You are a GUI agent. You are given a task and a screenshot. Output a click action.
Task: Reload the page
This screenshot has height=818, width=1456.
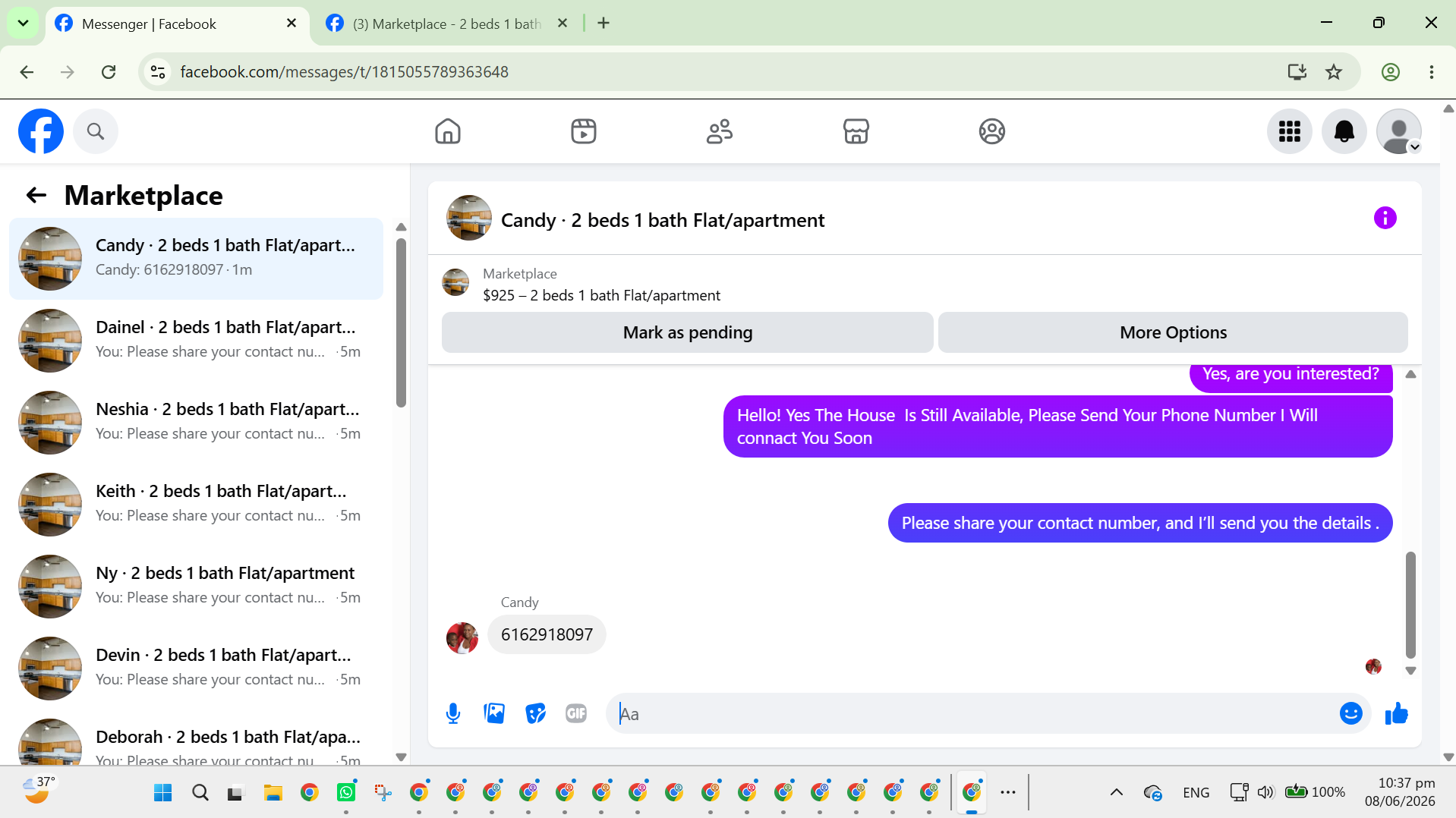109,72
